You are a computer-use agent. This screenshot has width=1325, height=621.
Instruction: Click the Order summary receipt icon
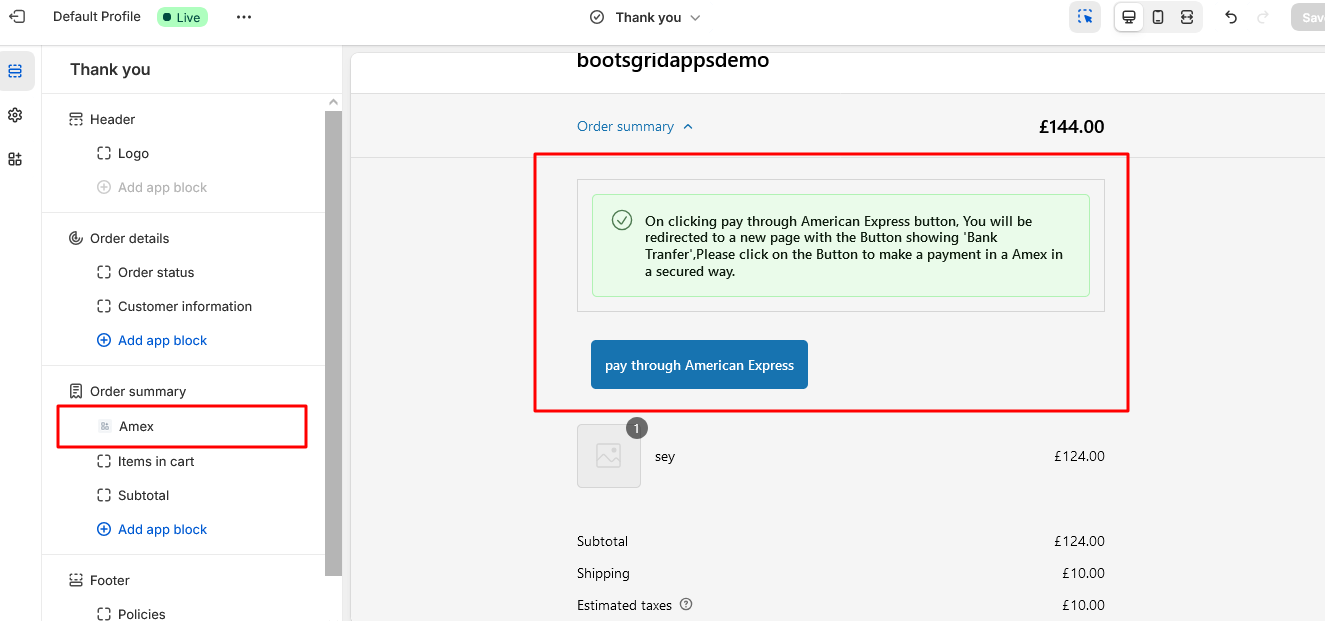pyautogui.click(x=76, y=391)
